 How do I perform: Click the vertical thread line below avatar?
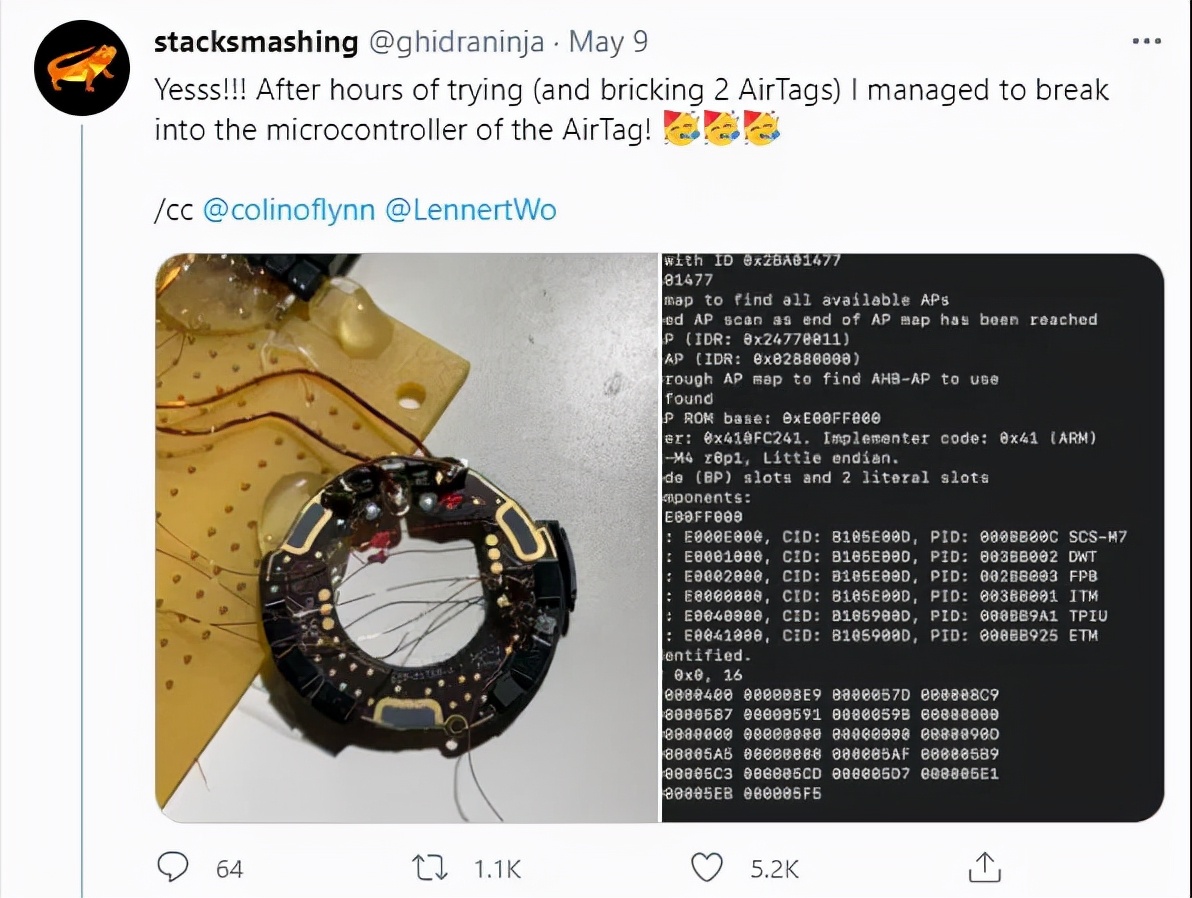coord(82,509)
